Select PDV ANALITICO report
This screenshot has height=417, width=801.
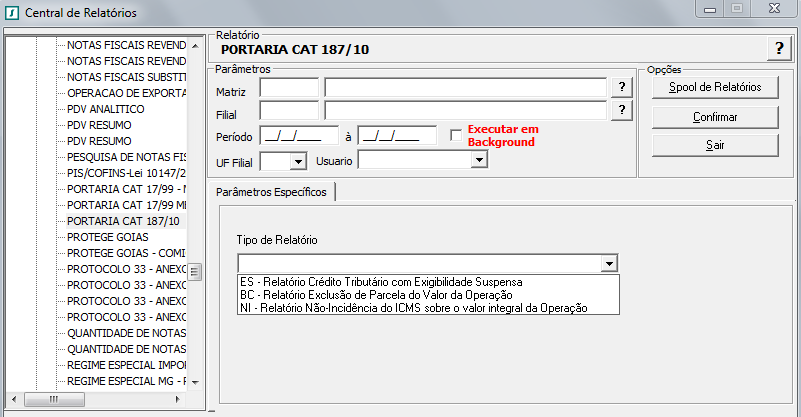coord(106,109)
